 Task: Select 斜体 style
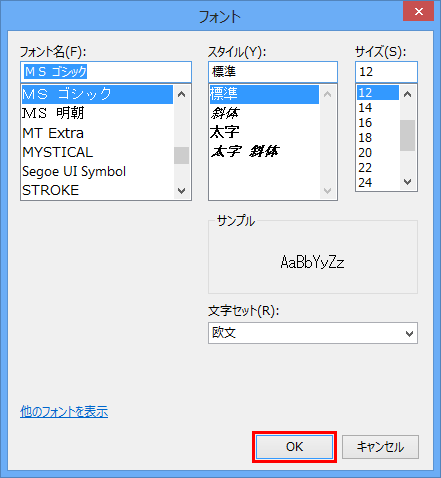click(x=264, y=113)
